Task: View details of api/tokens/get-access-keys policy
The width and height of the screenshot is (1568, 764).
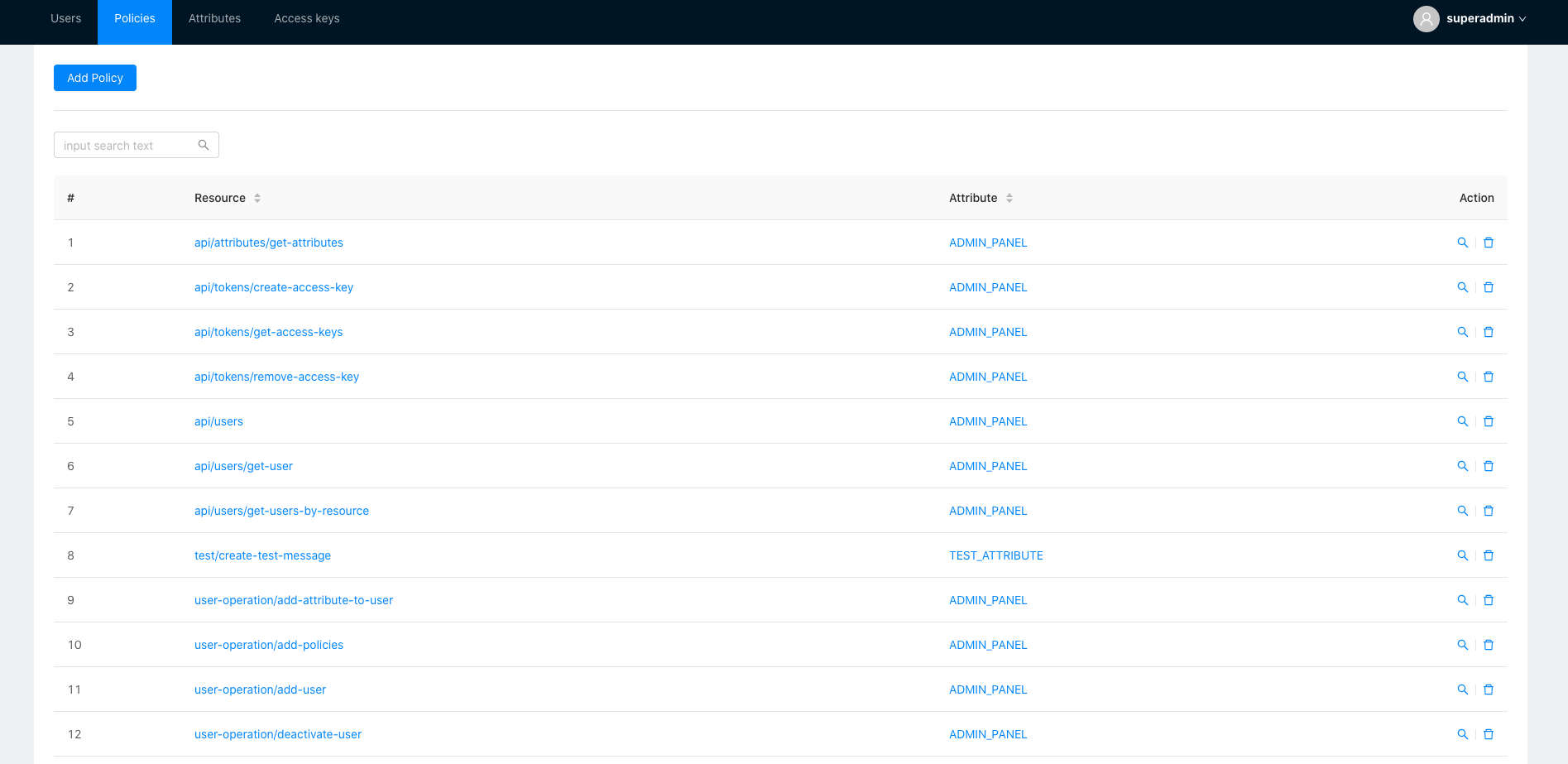Action: [x=1463, y=332]
